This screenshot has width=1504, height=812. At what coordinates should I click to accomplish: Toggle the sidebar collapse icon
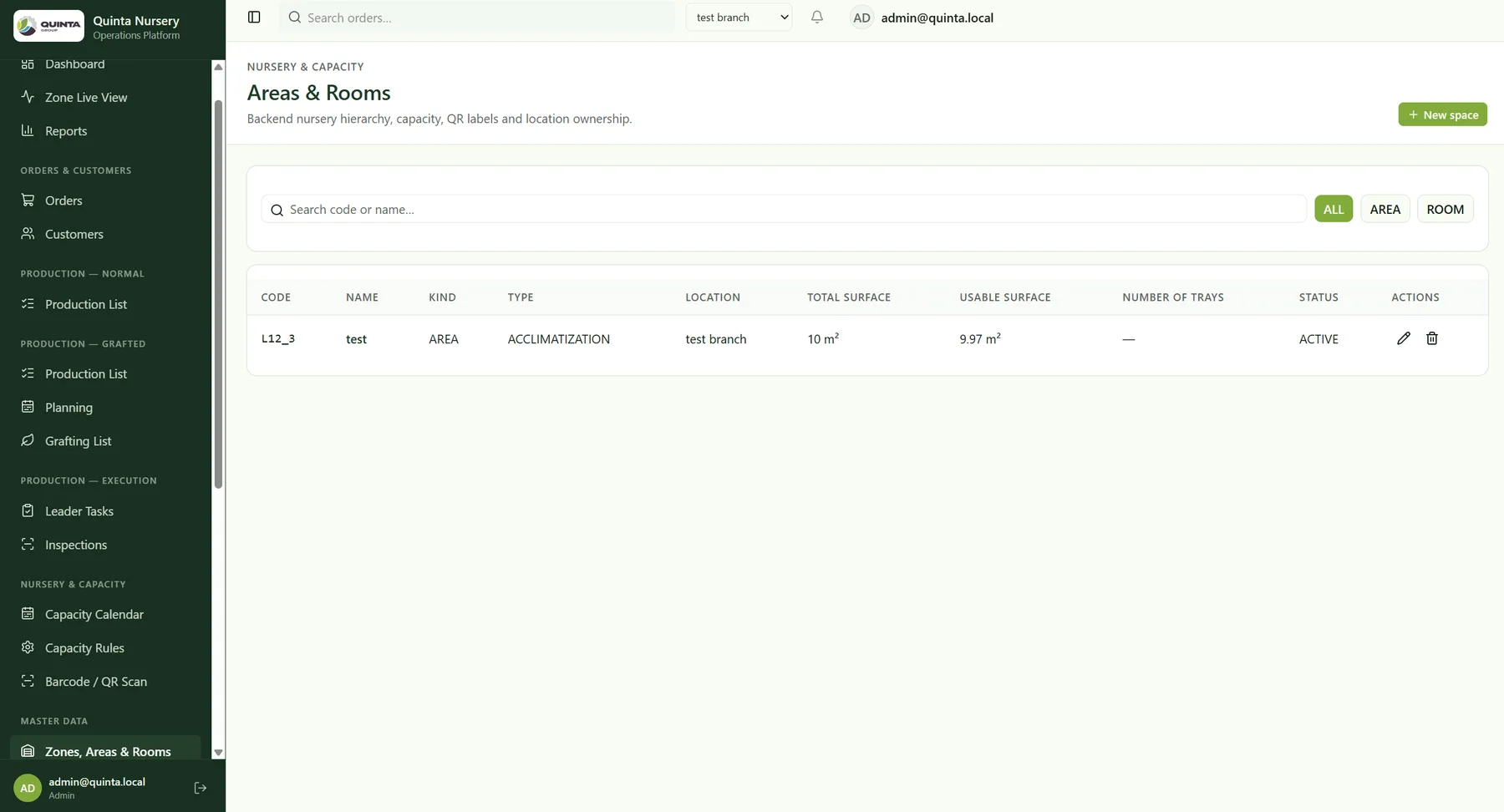pyautogui.click(x=254, y=18)
